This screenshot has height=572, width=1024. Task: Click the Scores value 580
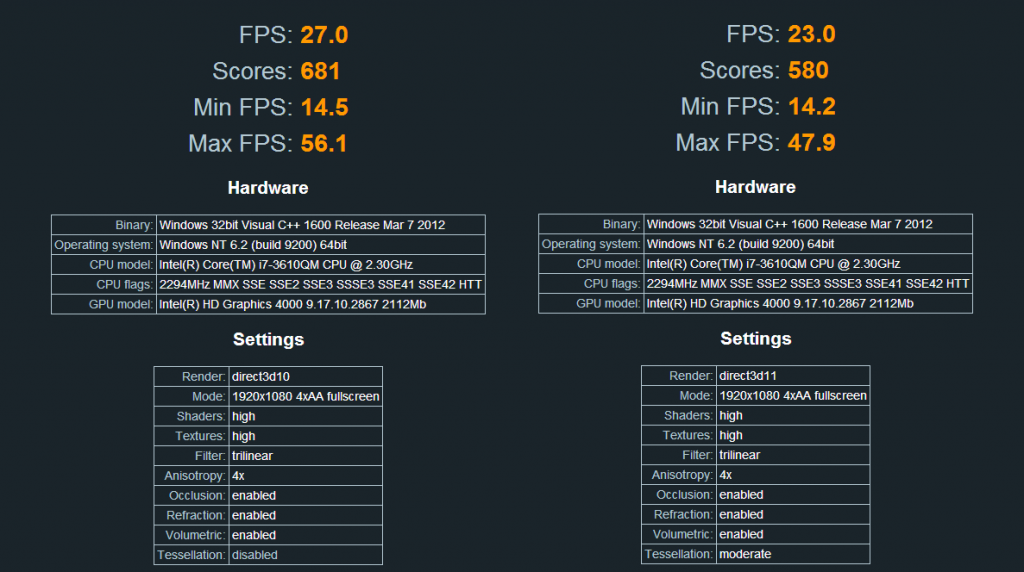(808, 71)
